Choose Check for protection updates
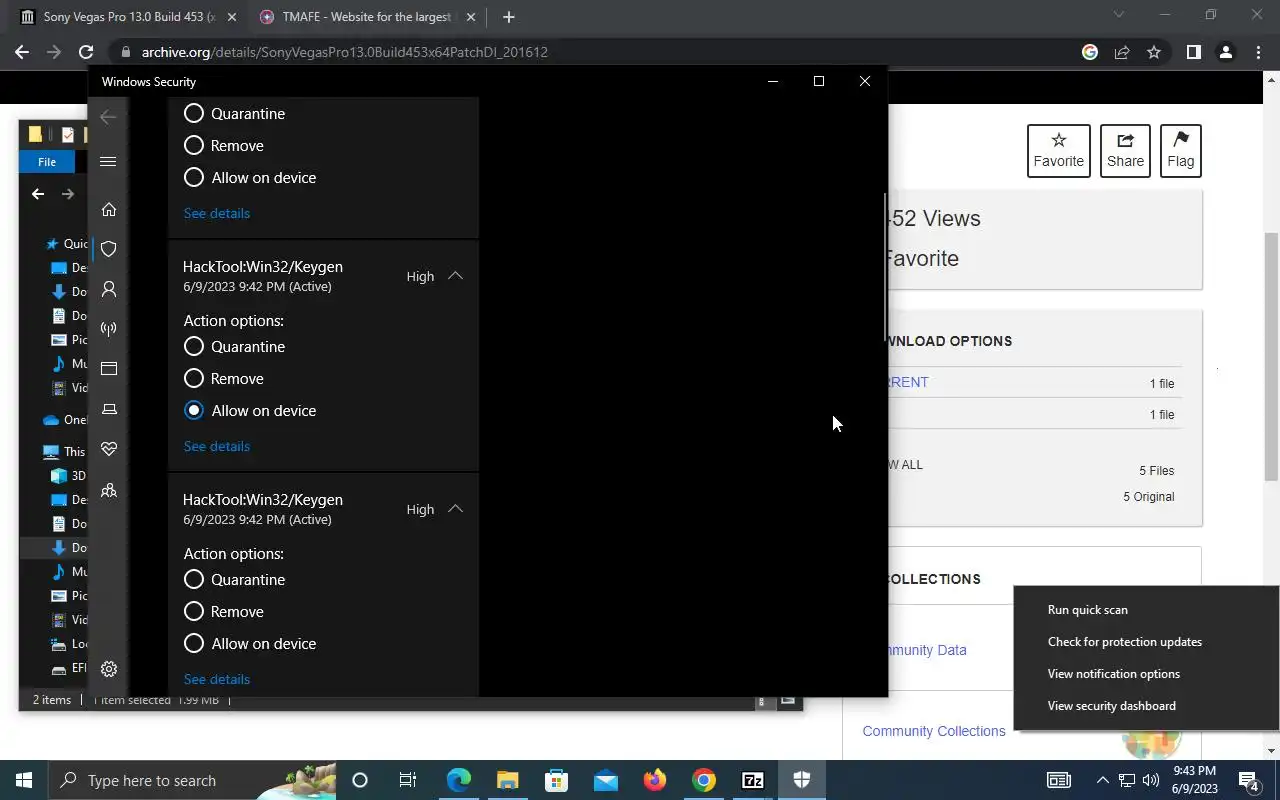Screen dimensions: 1280x800 point(1124,642)
